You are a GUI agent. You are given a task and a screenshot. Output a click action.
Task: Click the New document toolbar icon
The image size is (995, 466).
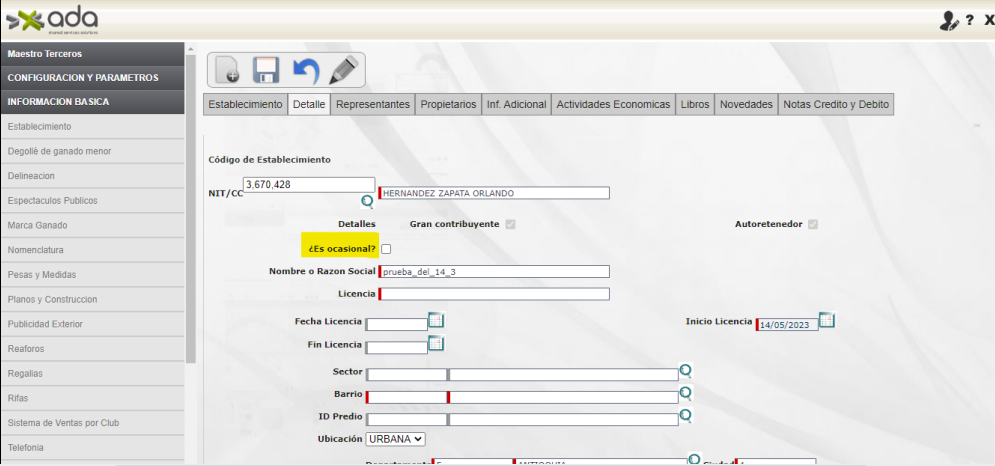(228, 71)
